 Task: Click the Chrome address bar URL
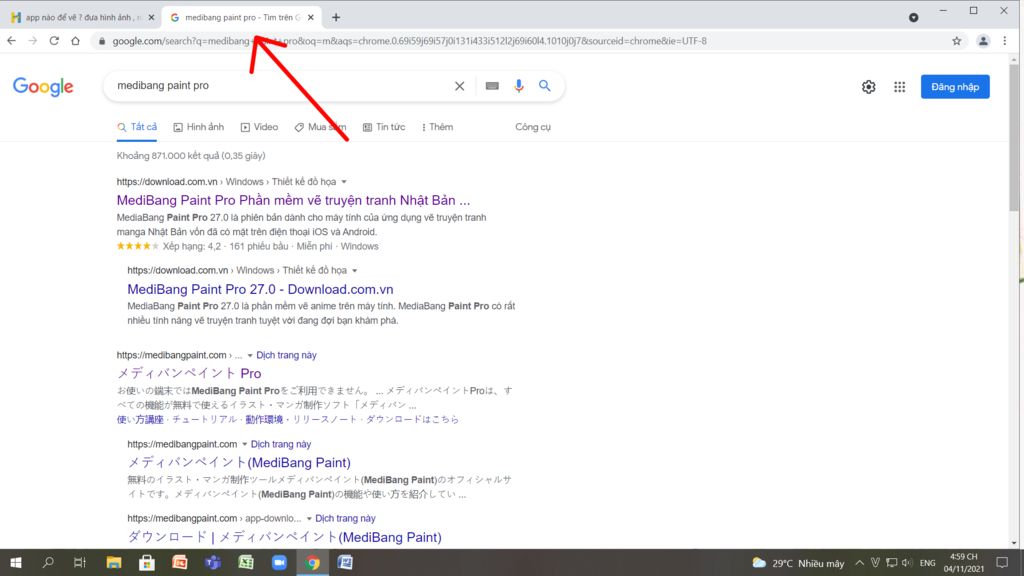[409, 40]
